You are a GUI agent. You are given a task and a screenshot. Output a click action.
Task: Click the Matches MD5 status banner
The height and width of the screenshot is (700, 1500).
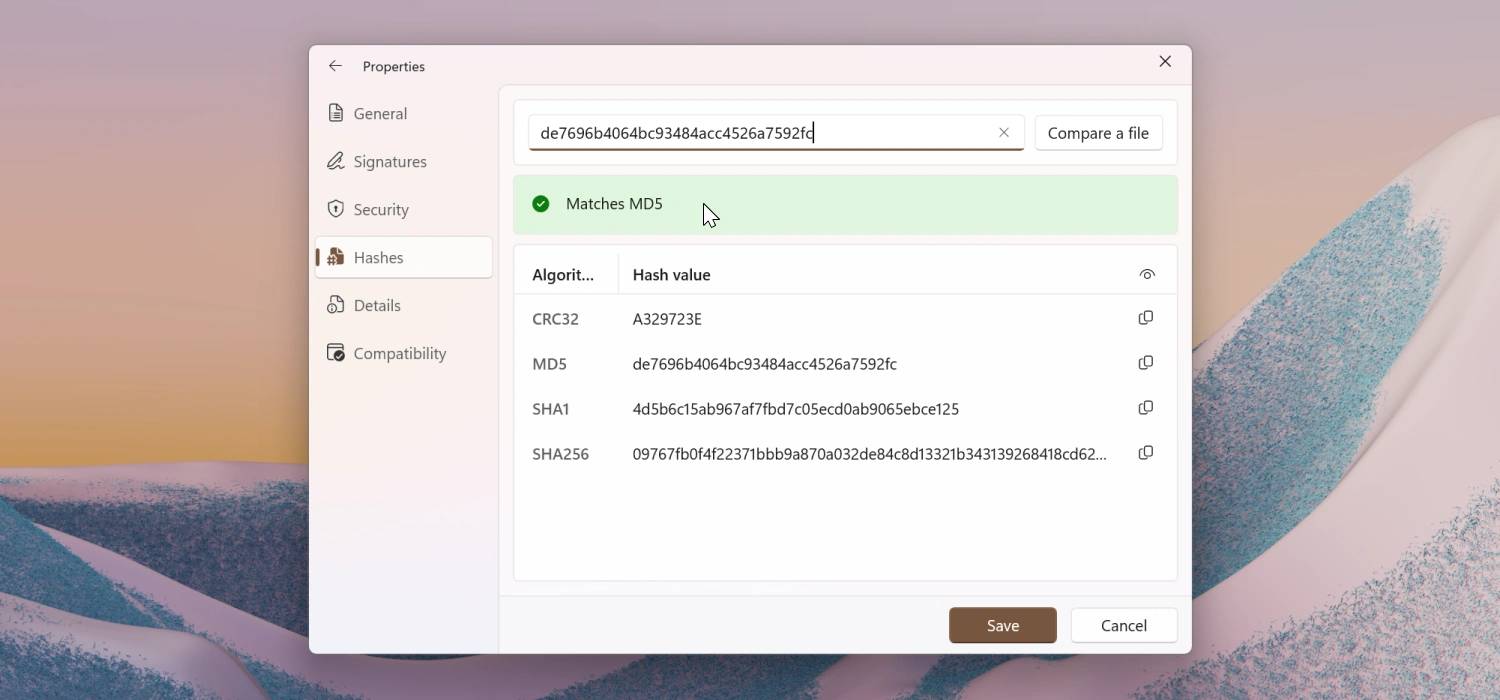845,203
